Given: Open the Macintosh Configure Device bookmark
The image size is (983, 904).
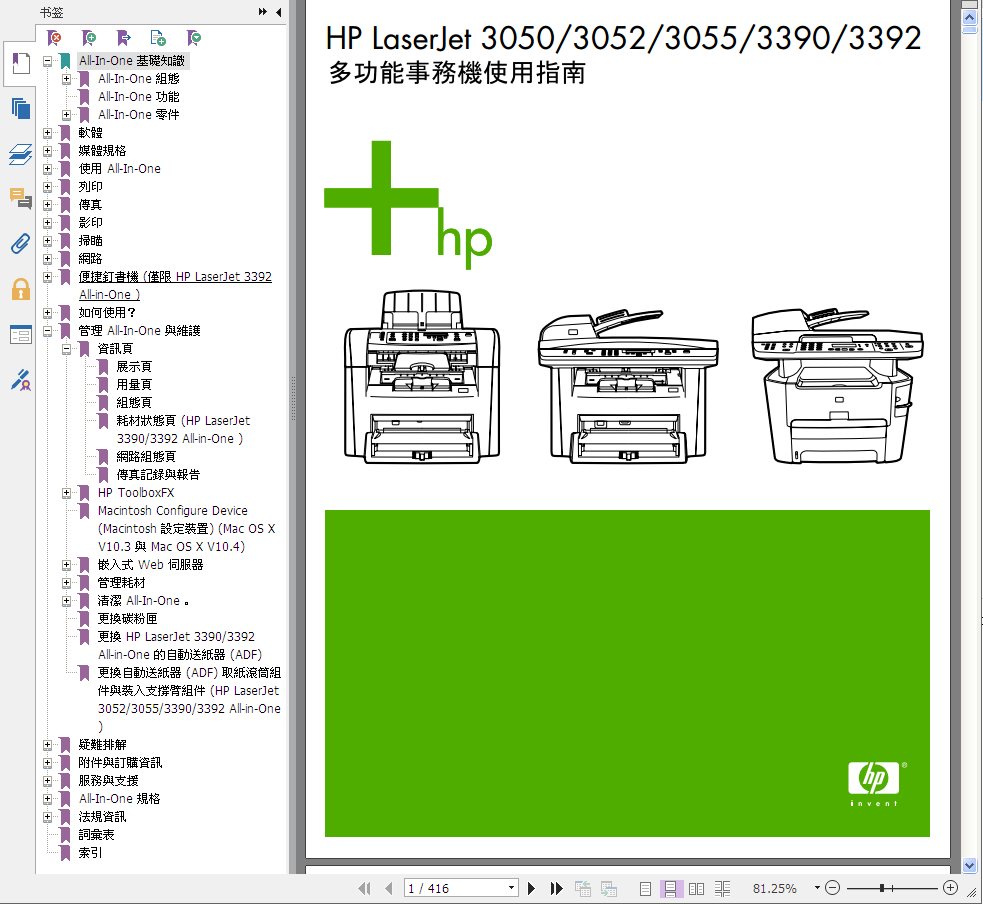Looking at the screenshot, I should click(186, 528).
